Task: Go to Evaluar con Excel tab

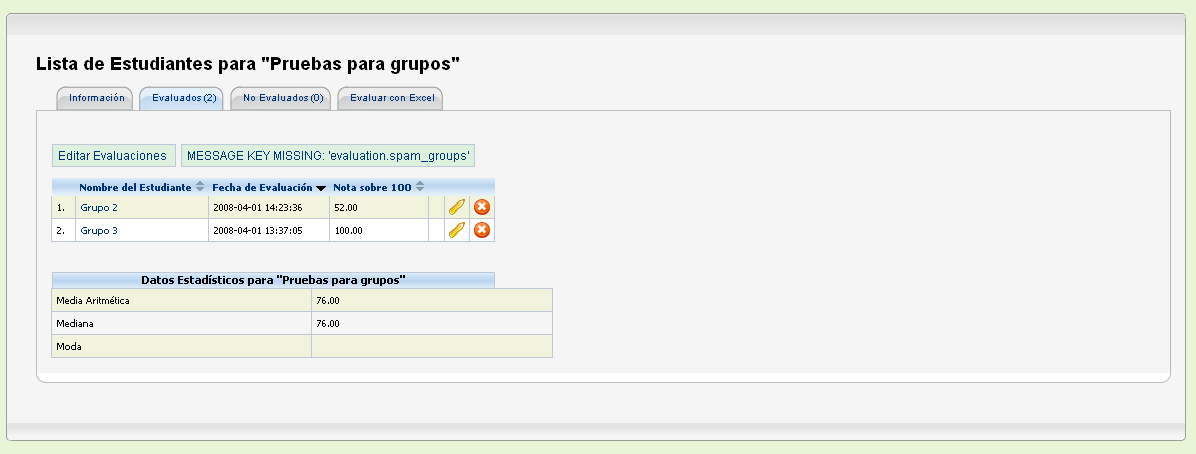Action: click(391, 98)
